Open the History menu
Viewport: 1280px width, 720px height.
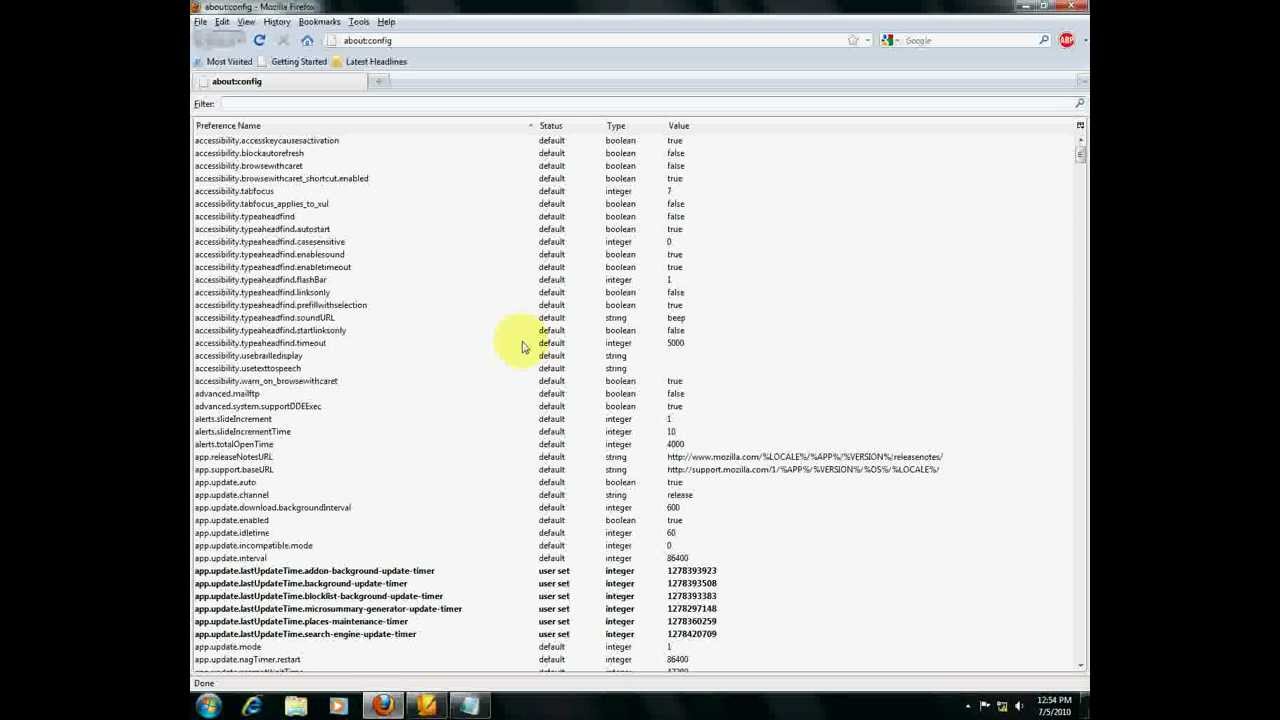(277, 22)
